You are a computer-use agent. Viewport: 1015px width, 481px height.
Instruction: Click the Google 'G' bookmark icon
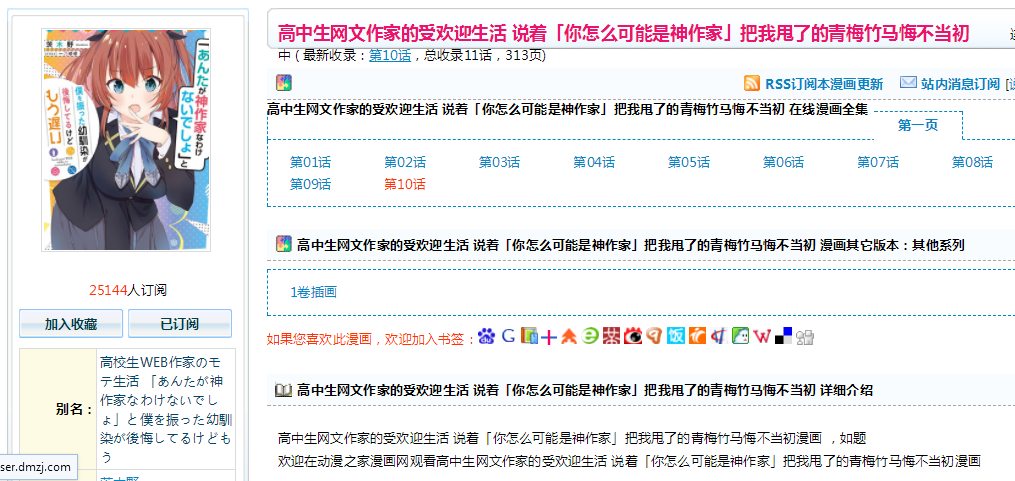pyautogui.click(x=508, y=337)
